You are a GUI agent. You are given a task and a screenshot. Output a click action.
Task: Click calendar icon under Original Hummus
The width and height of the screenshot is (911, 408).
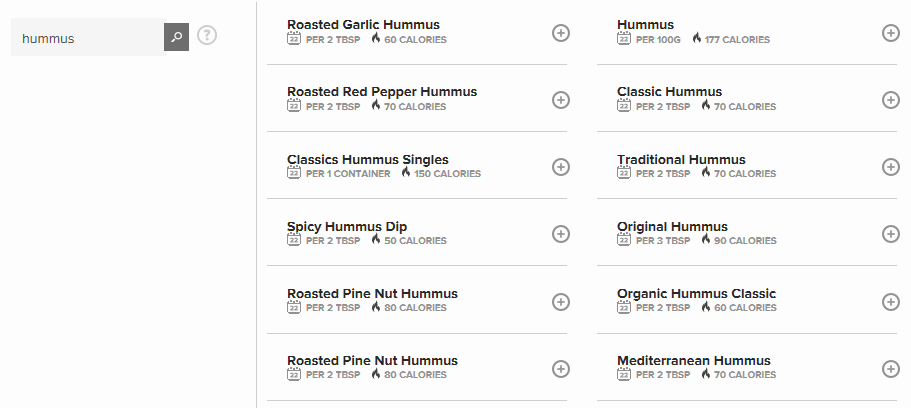(x=623, y=239)
